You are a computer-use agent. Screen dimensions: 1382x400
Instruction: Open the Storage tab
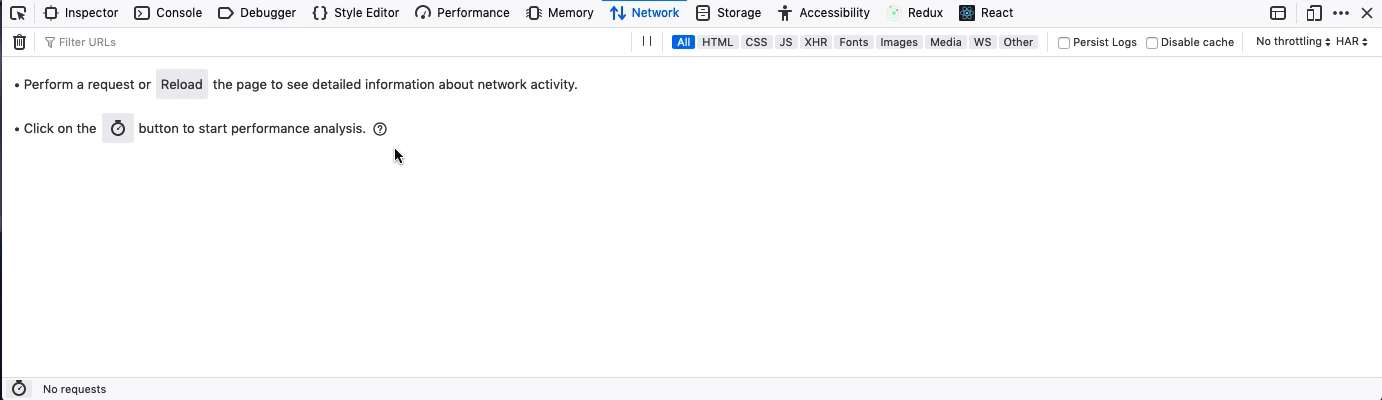728,13
